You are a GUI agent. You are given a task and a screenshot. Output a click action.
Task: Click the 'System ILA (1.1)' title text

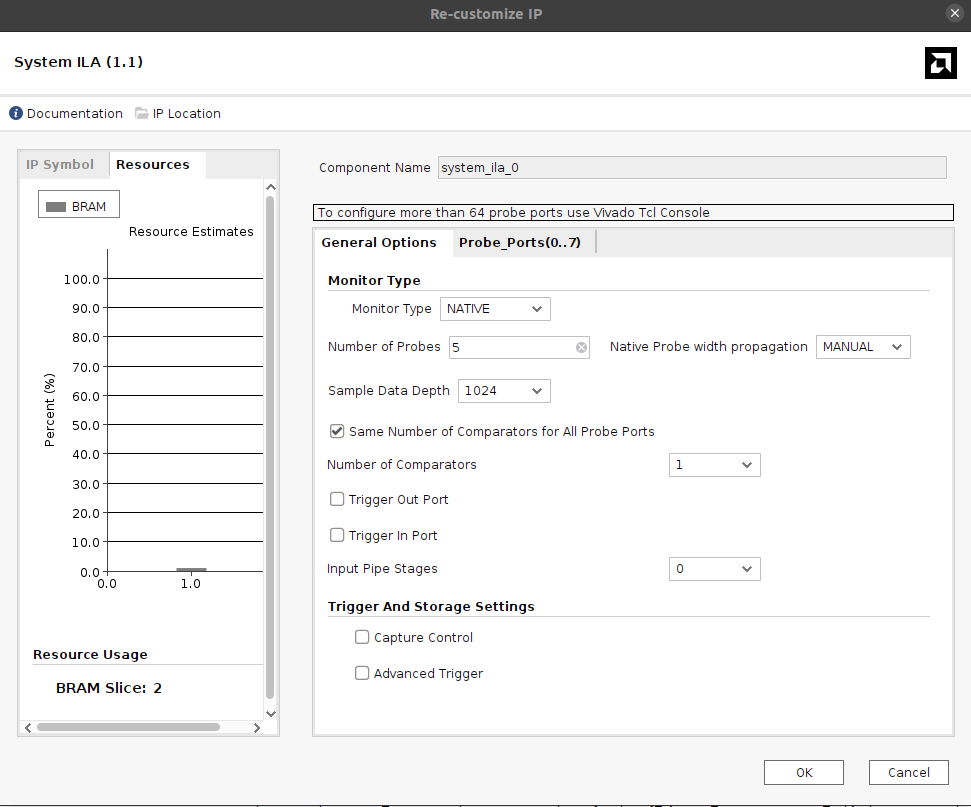(79, 62)
